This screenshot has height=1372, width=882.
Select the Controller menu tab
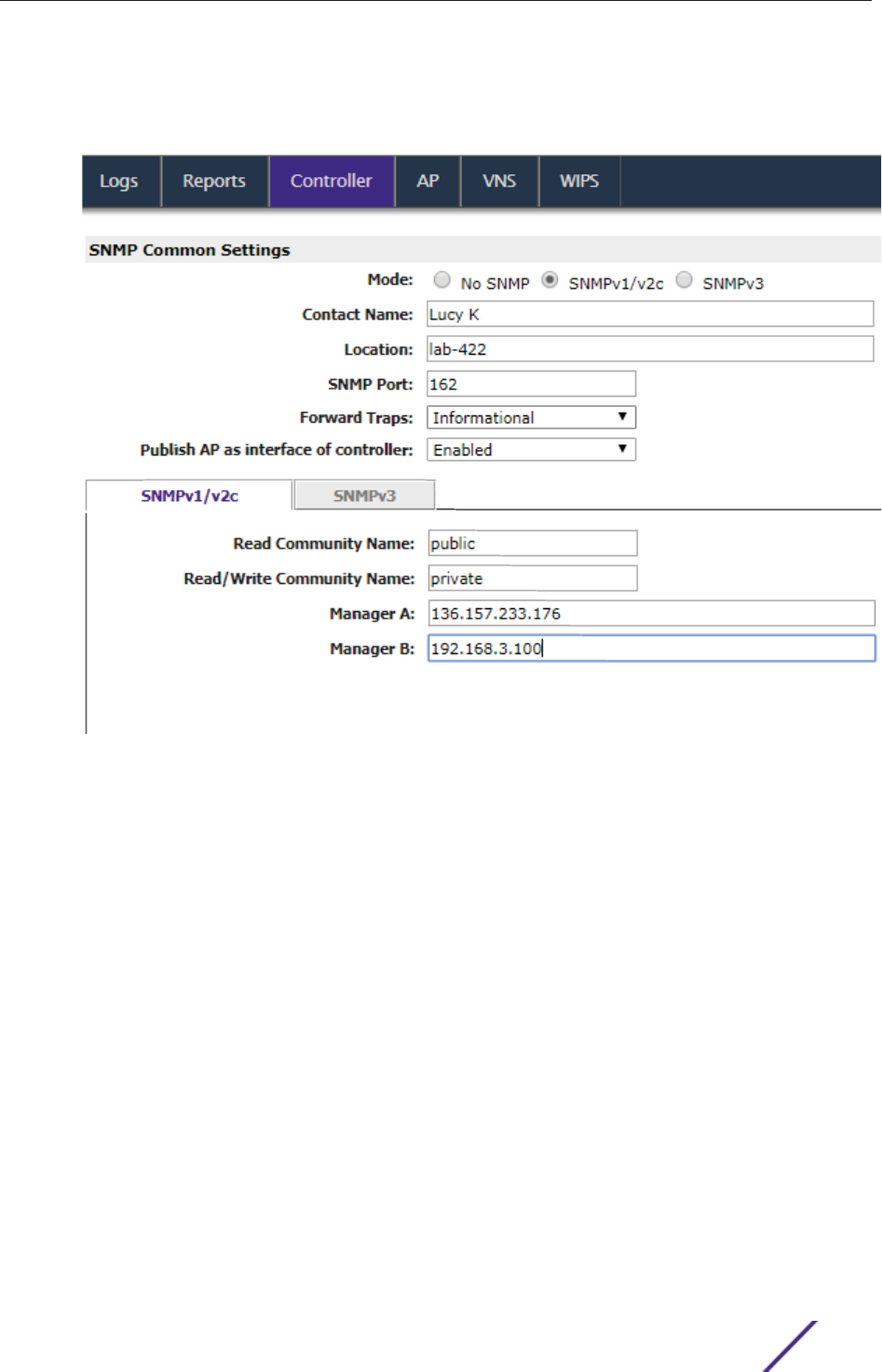point(332,182)
